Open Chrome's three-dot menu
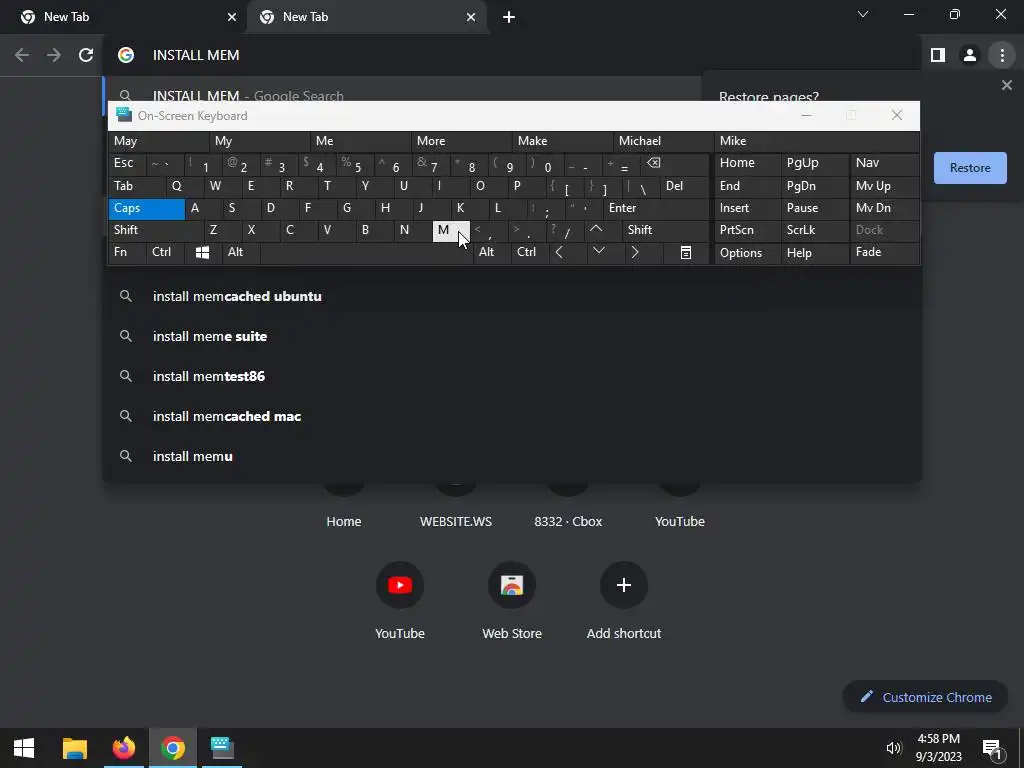The height and width of the screenshot is (768, 1024). pos(1002,56)
